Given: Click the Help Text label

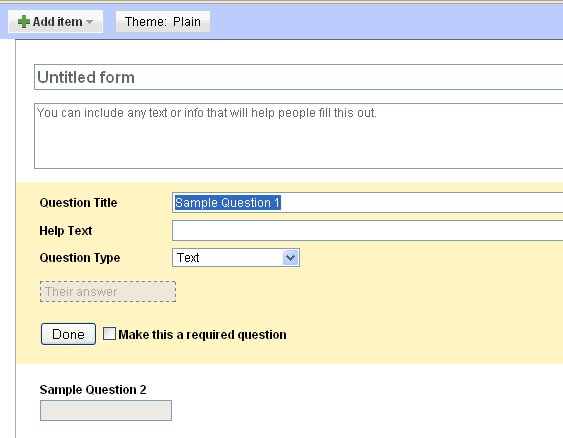Looking at the screenshot, I should [66, 230].
